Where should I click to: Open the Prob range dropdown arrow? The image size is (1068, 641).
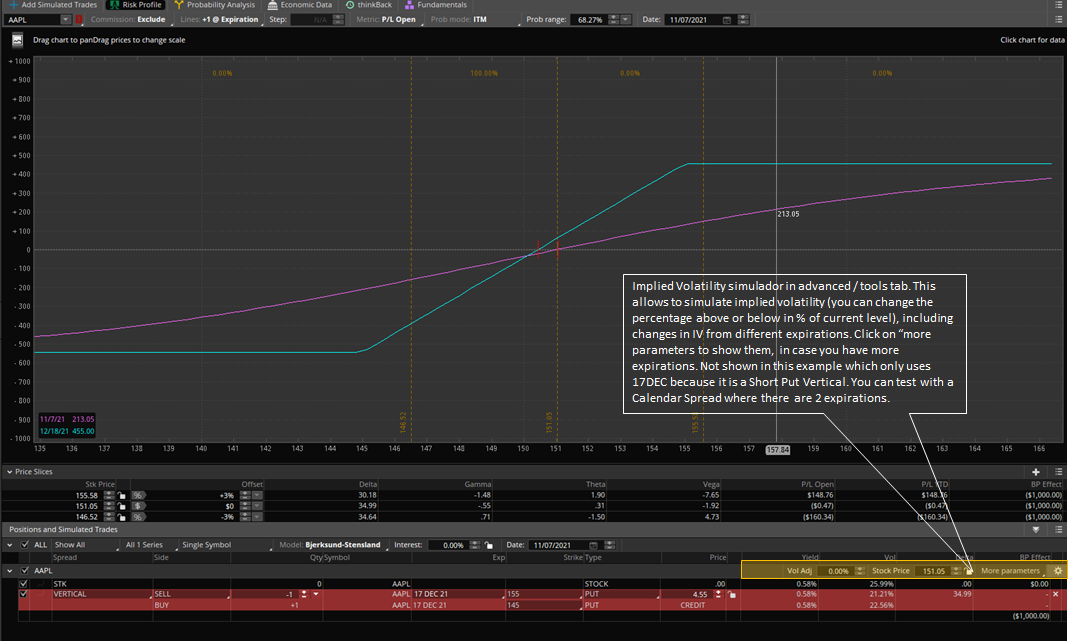coord(626,18)
